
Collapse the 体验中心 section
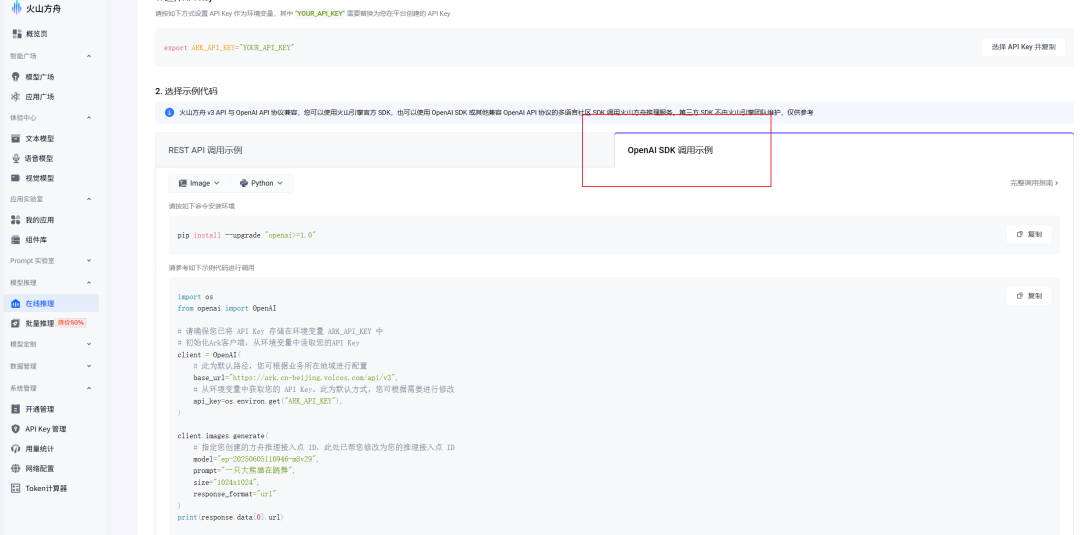[x=89, y=118]
